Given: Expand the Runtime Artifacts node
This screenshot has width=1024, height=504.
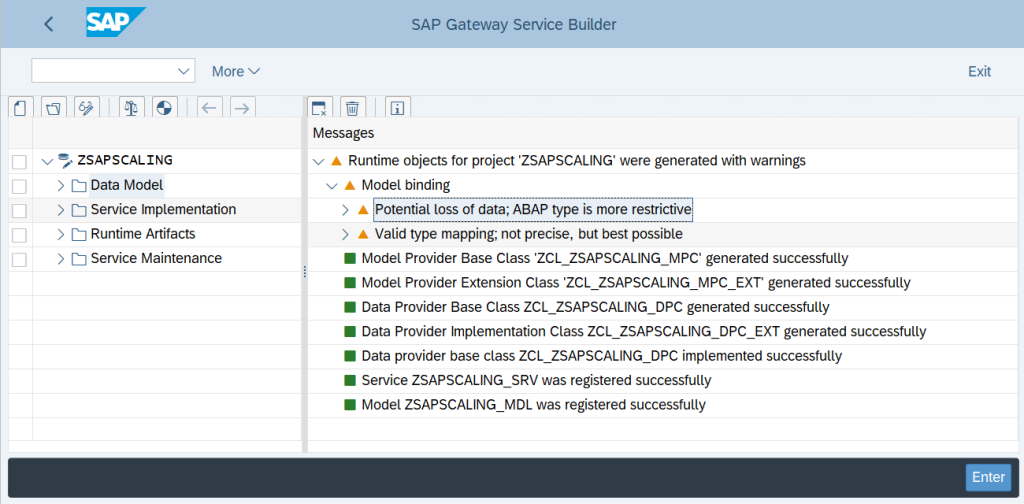Looking at the screenshot, I should click(61, 234).
